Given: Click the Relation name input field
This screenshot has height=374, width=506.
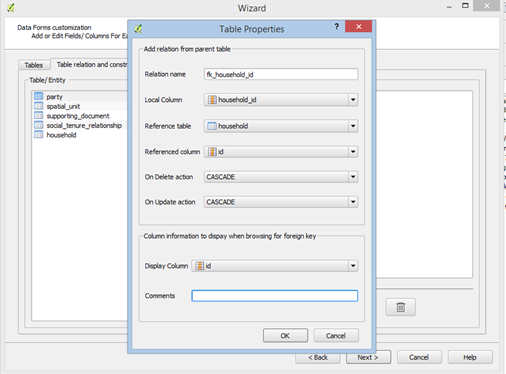Looking at the screenshot, I should [281, 74].
